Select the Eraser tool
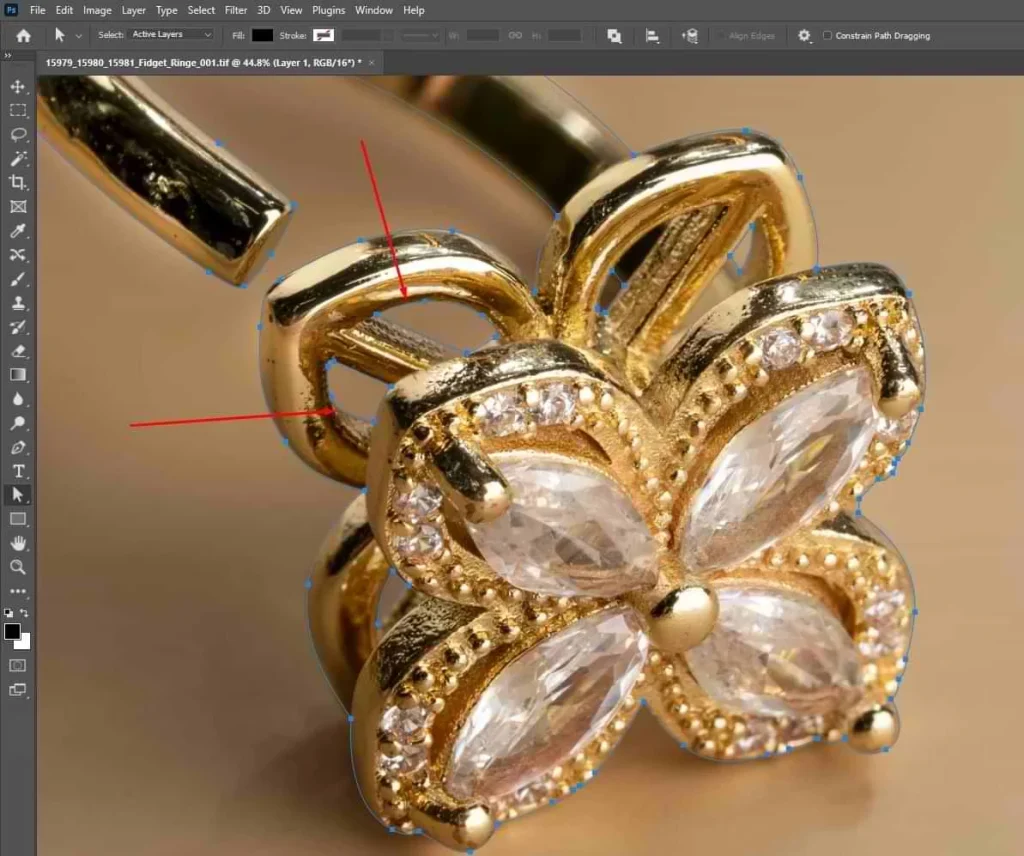1024x856 pixels. tap(17, 351)
